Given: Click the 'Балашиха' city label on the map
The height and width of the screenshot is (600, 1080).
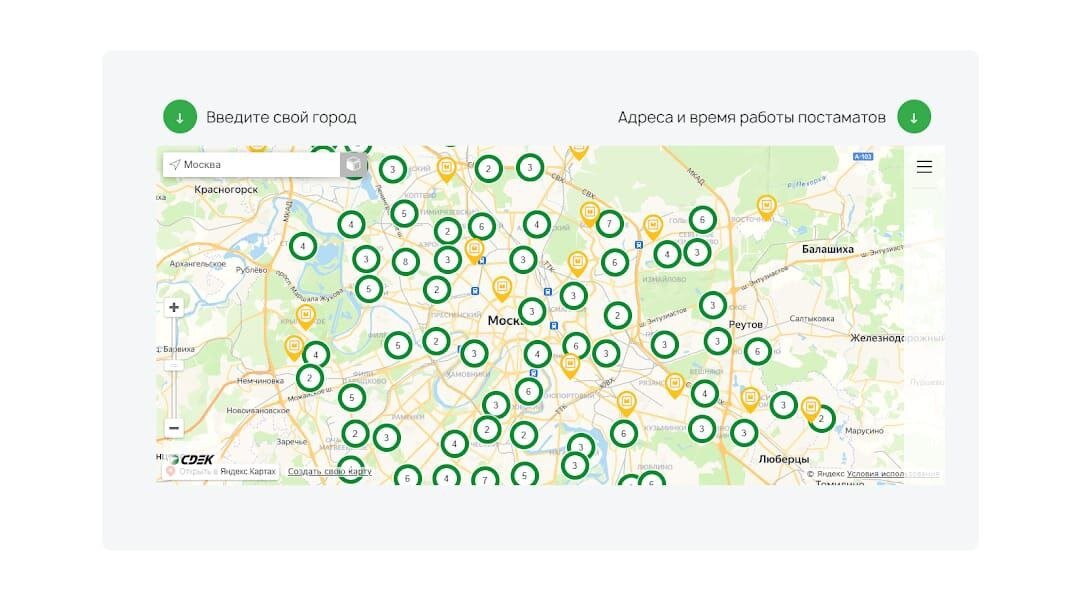Looking at the screenshot, I should tap(827, 249).
